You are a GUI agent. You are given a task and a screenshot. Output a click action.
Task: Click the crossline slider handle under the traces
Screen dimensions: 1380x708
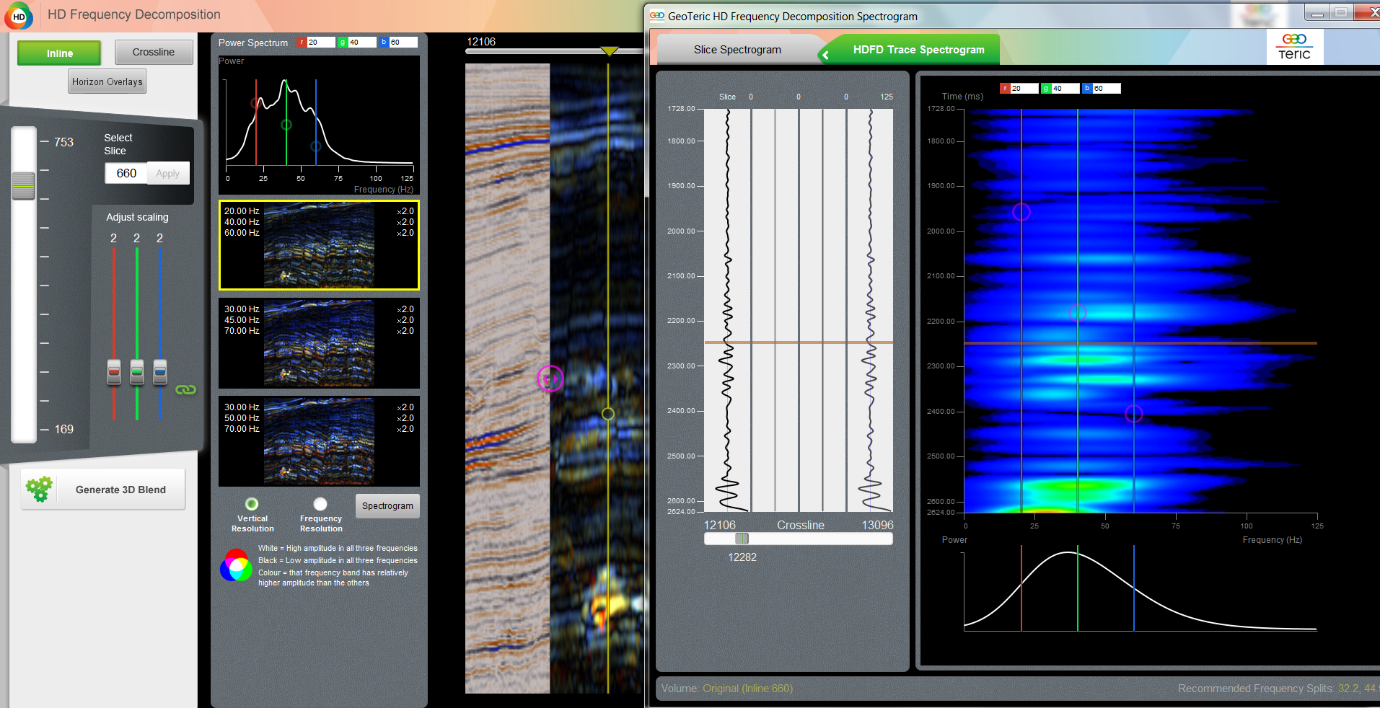pos(741,538)
